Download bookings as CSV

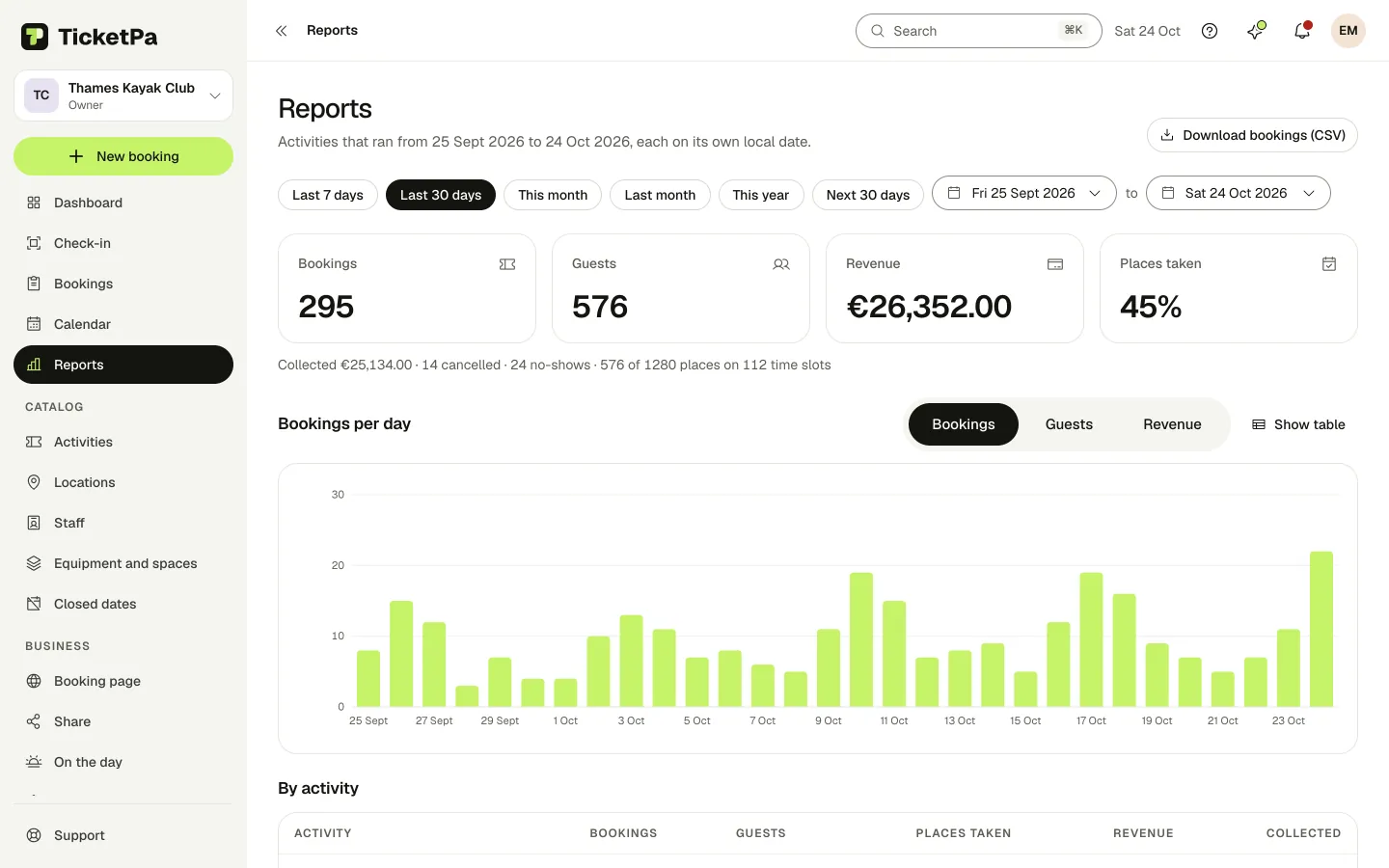click(x=1252, y=135)
